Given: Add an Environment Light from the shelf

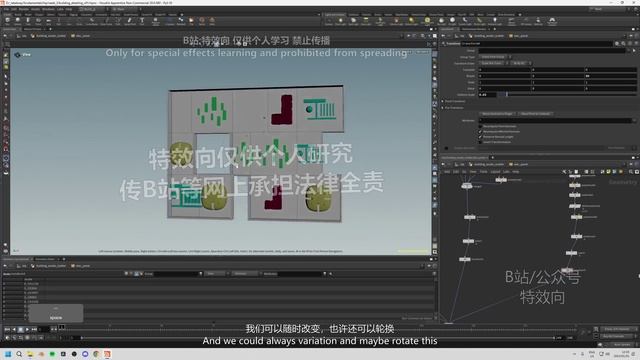Looking at the screenshot, I should point(427,21).
